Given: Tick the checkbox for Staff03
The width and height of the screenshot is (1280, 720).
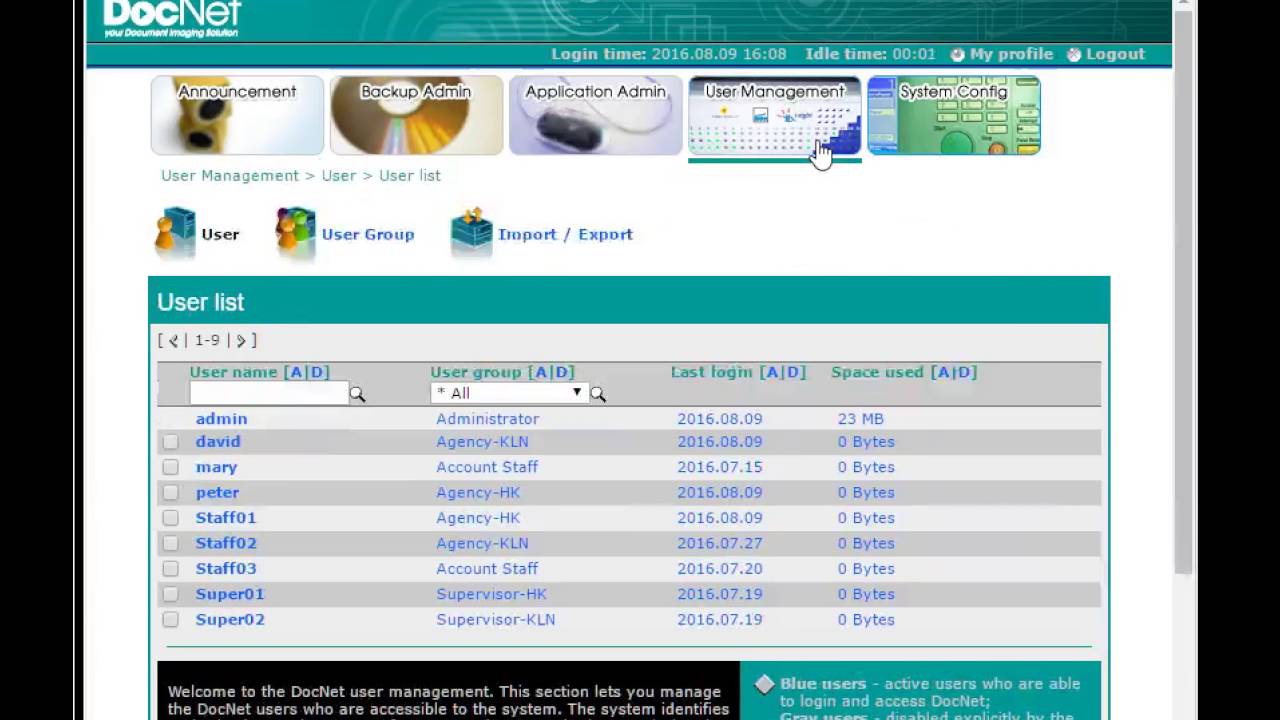Looking at the screenshot, I should (x=170, y=569).
